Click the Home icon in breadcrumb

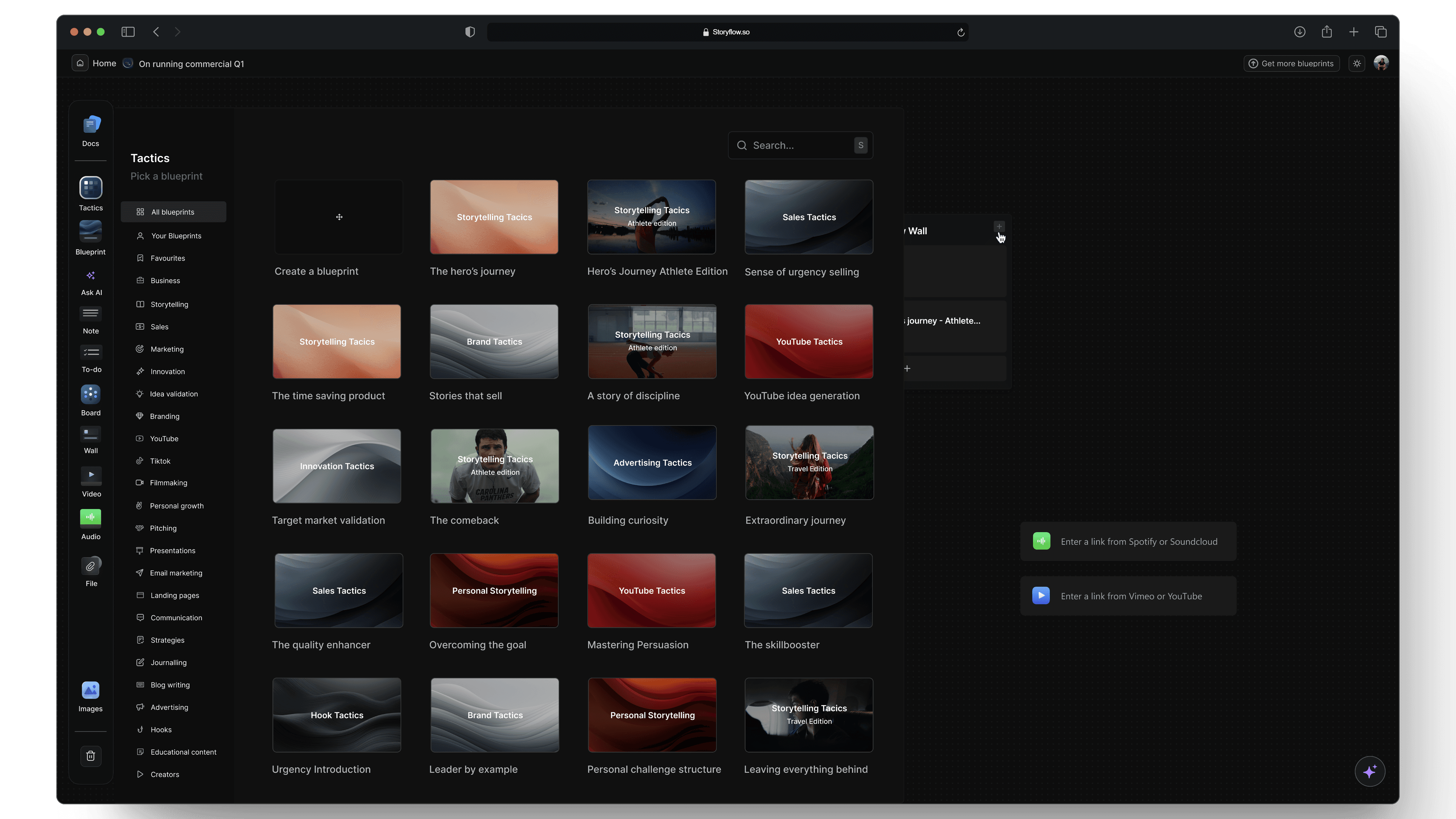click(80, 63)
